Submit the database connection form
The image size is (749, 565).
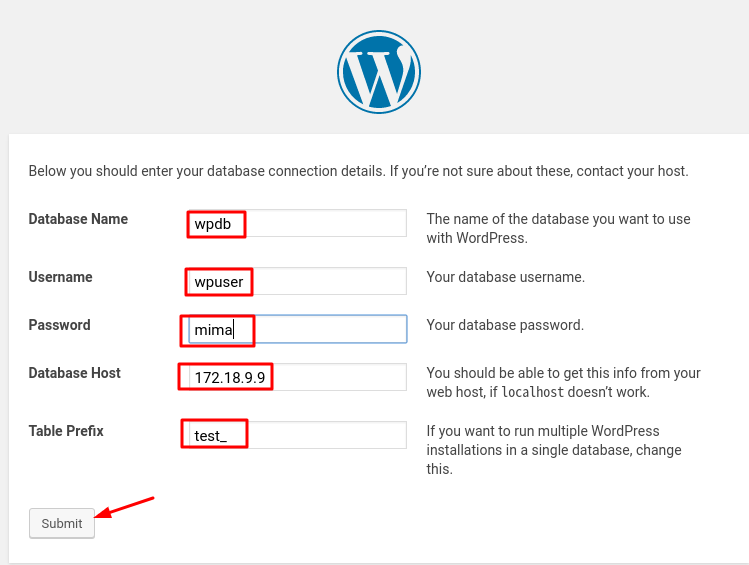coord(62,523)
